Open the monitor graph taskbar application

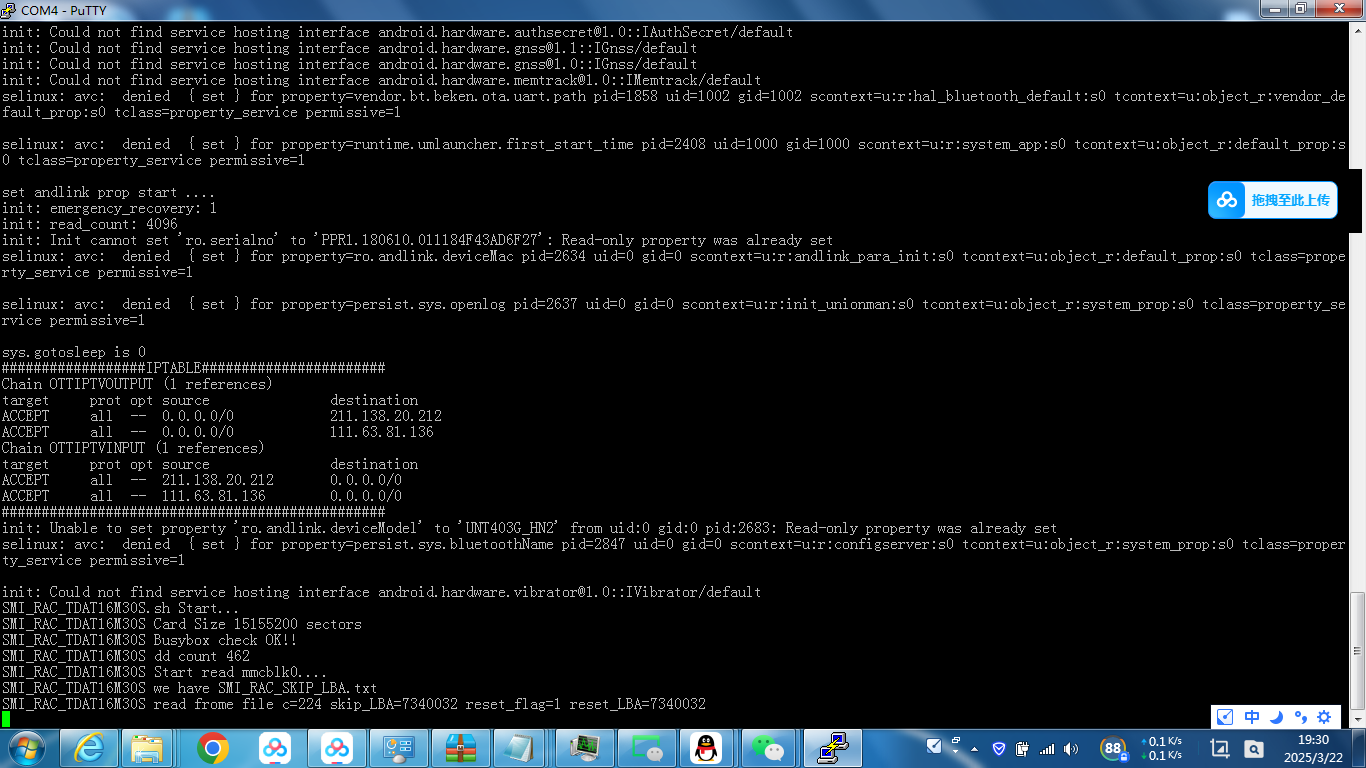tap(585, 747)
